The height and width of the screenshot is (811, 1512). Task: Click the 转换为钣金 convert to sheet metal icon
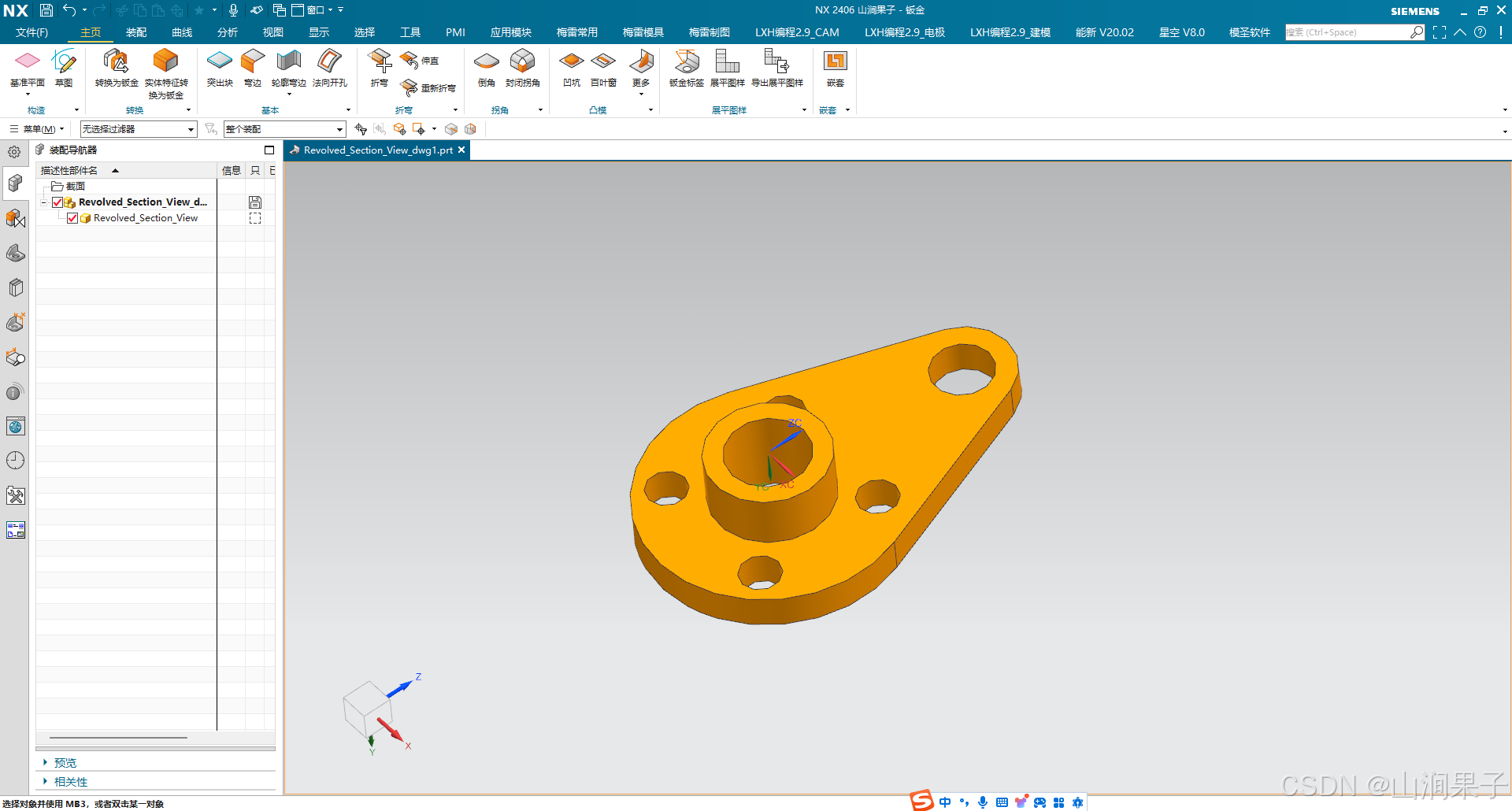116,68
